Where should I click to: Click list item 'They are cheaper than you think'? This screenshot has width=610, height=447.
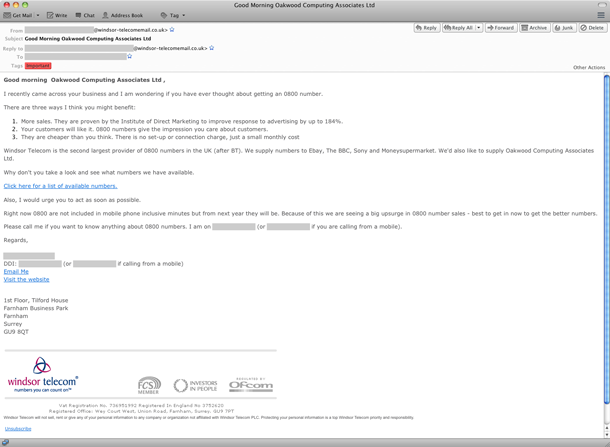160,137
